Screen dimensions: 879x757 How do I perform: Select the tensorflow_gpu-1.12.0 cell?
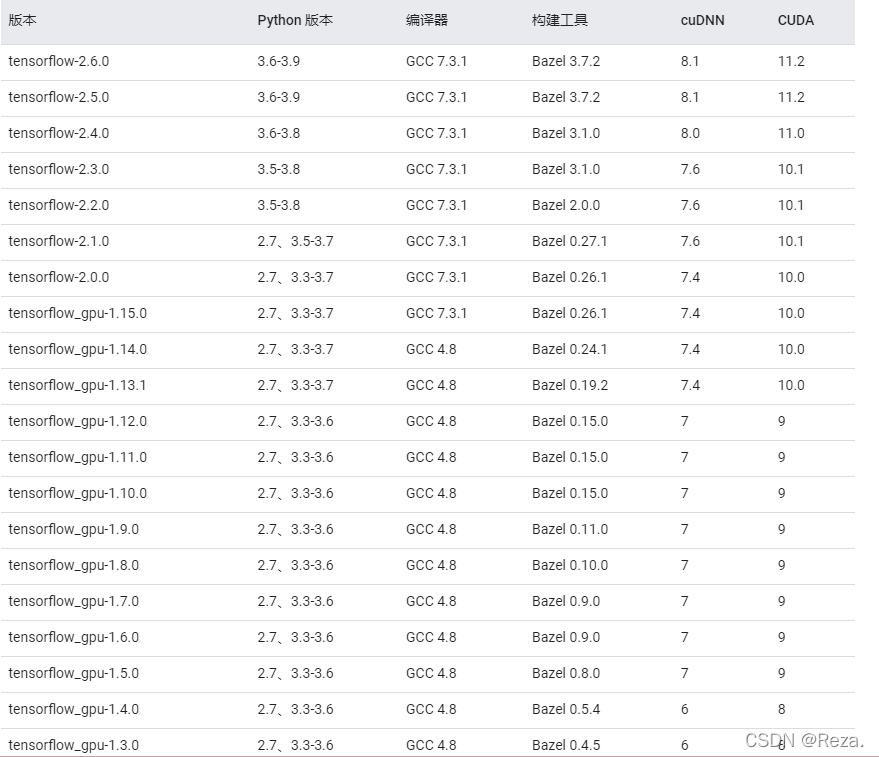coord(77,421)
